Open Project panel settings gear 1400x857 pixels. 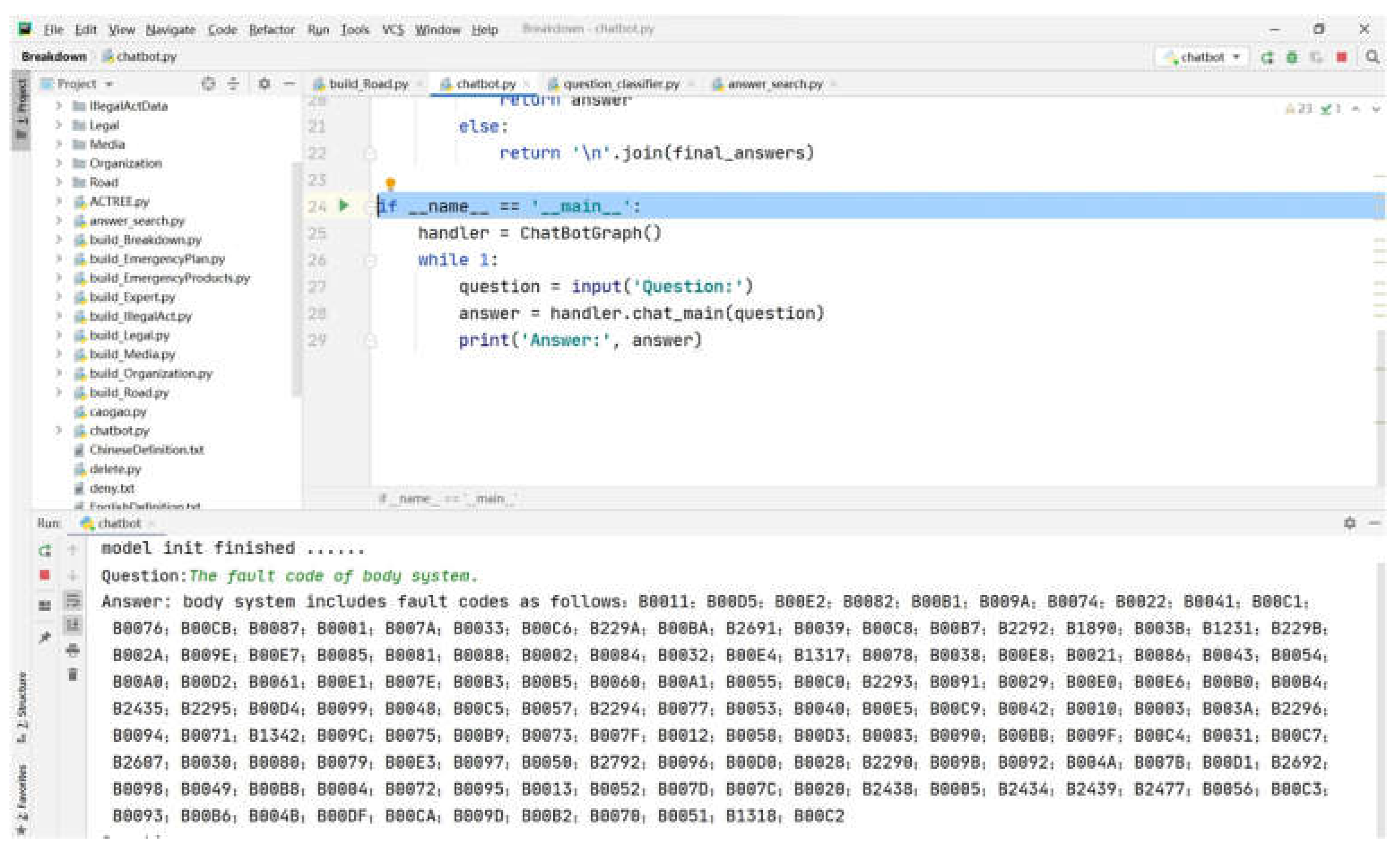[264, 84]
